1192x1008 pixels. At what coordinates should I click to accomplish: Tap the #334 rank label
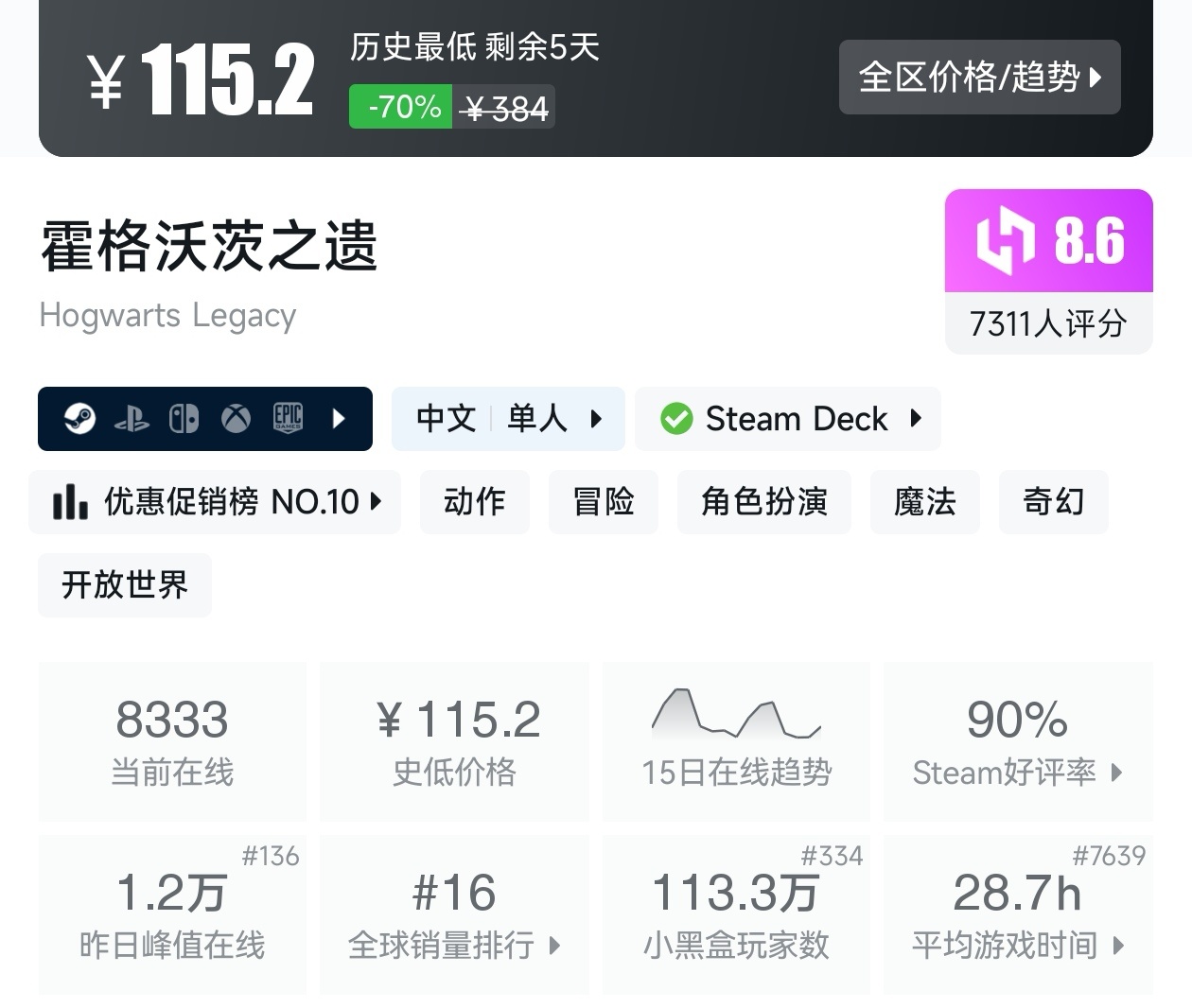(x=832, y=856)
